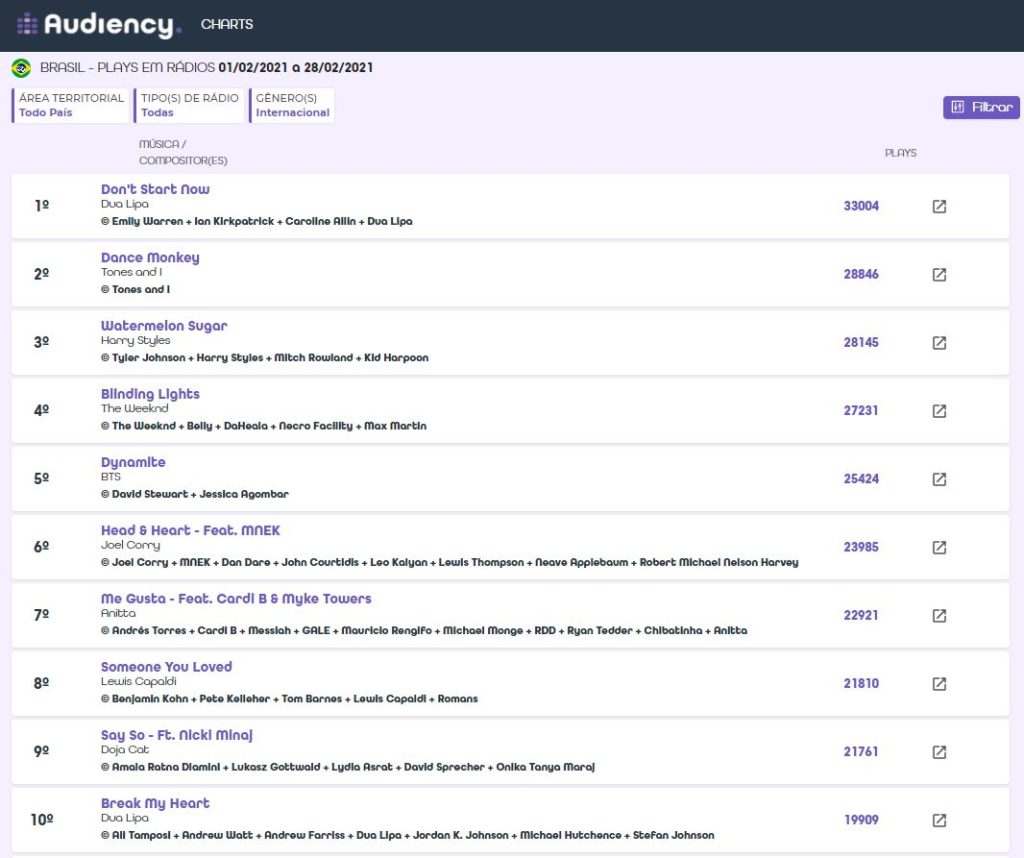
Task: Open external link icon for Dance Monkey row
Action: pos(939,274)
